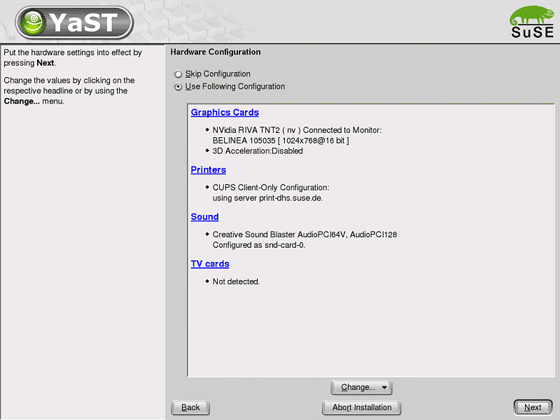
Task: Click the TV cards Not detected entry
Action: coord(236,282)
